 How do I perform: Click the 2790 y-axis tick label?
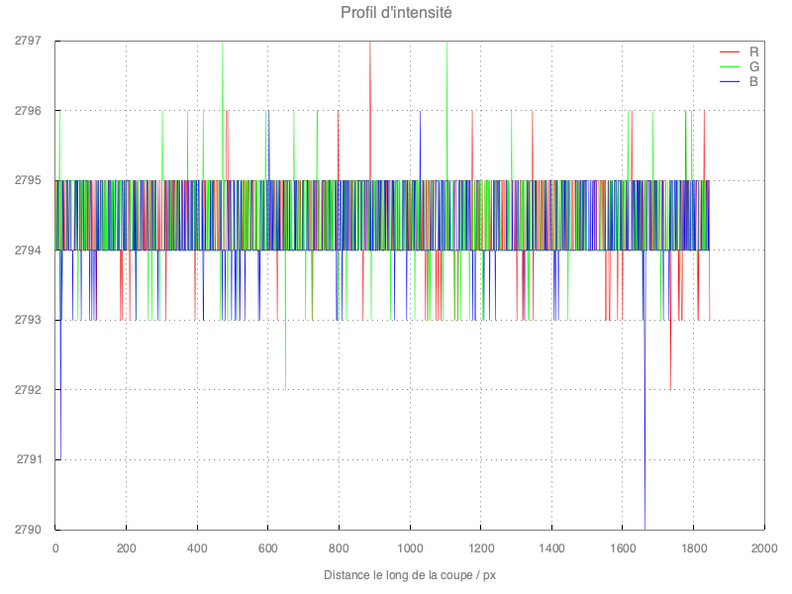click(27, 530)
